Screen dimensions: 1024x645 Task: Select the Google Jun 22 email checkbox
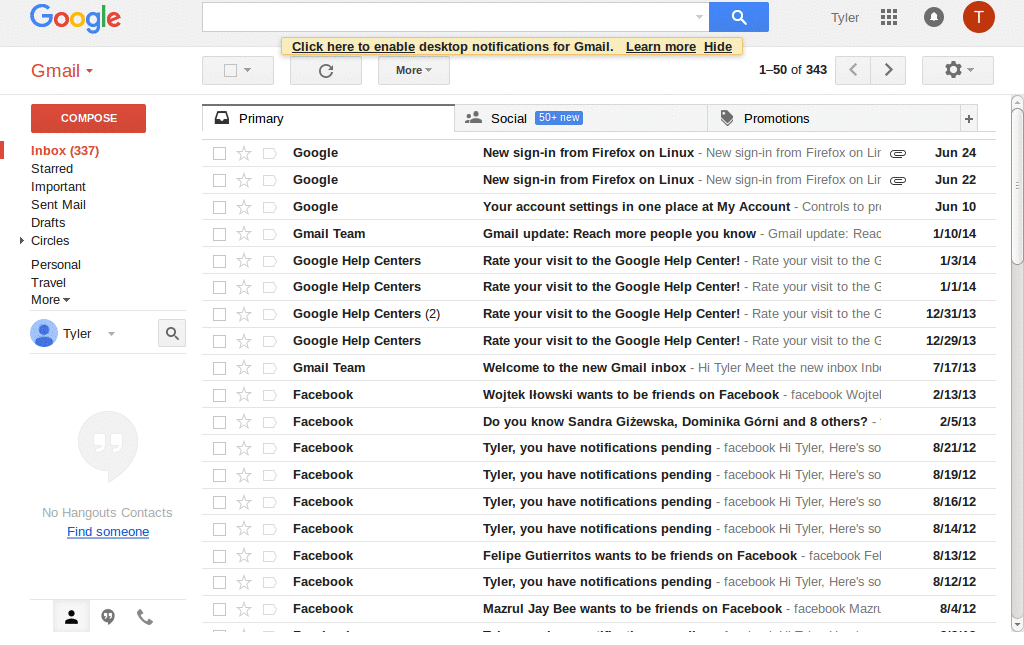click(219, 180)
